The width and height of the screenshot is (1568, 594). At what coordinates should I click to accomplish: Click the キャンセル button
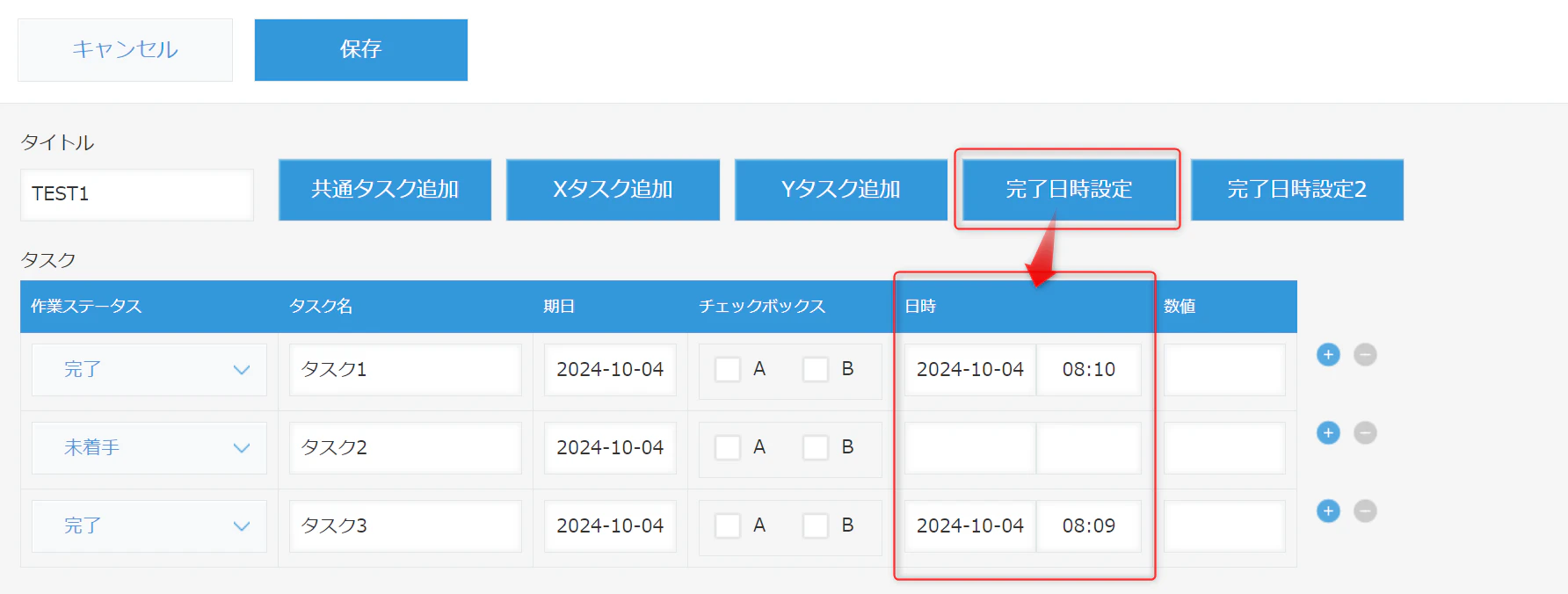click(125, 50)
